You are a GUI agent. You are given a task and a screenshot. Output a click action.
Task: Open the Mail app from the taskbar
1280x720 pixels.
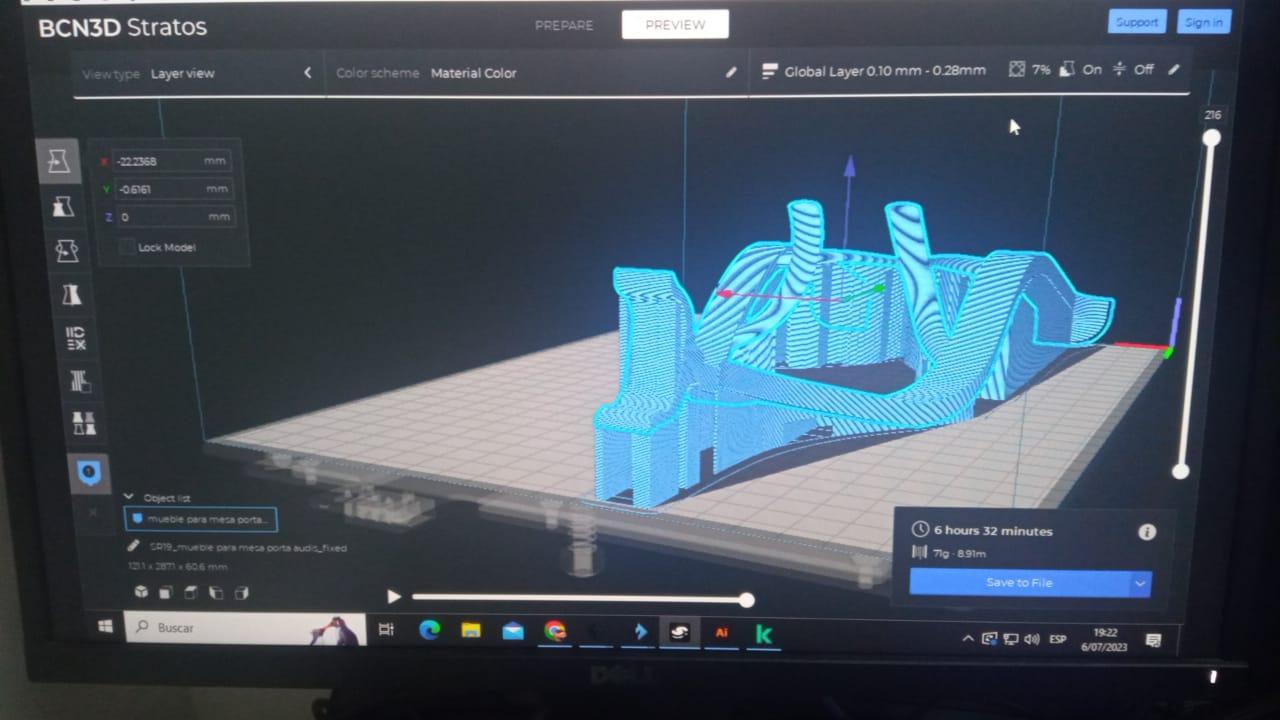pyautogui.click(x=513, y=631)
